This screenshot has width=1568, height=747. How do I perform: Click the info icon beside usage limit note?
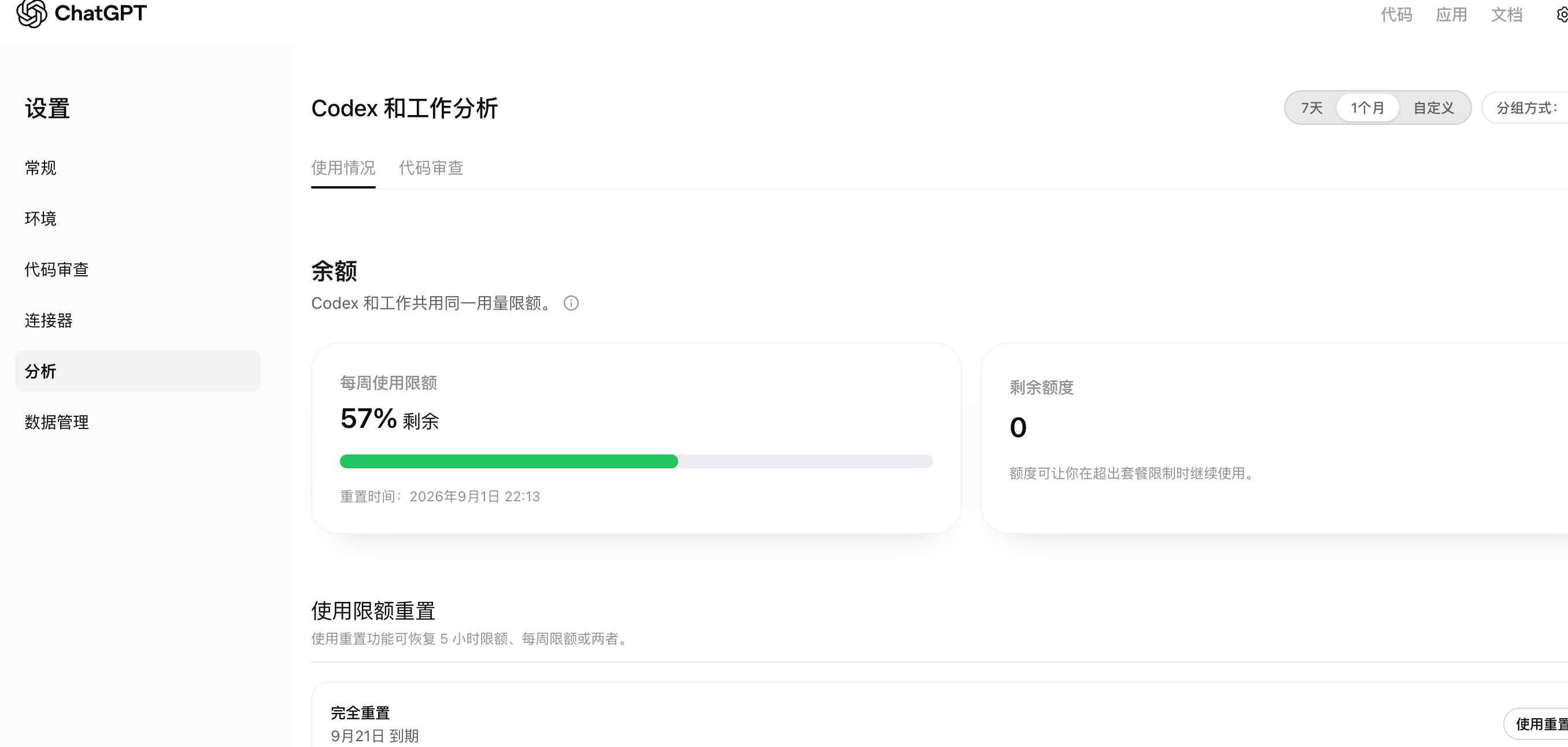click(x=571, y=303)
